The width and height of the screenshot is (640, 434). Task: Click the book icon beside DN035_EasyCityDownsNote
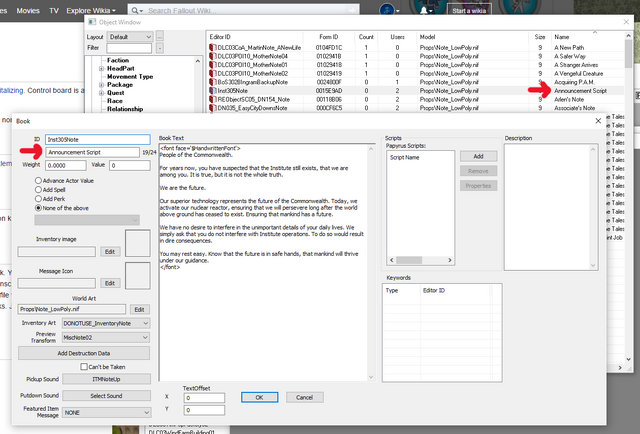point(212,108)
